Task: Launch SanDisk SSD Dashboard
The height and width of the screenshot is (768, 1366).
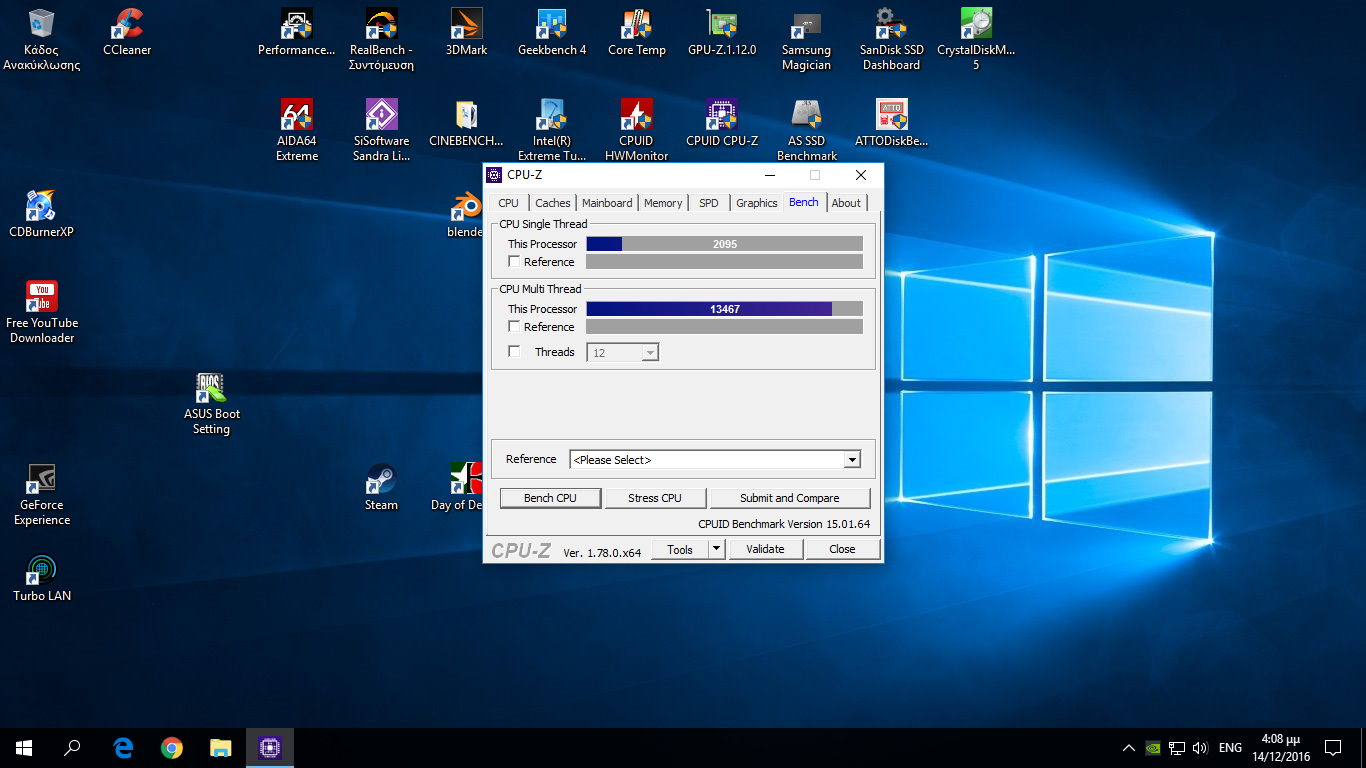Action: click(891, 40)
